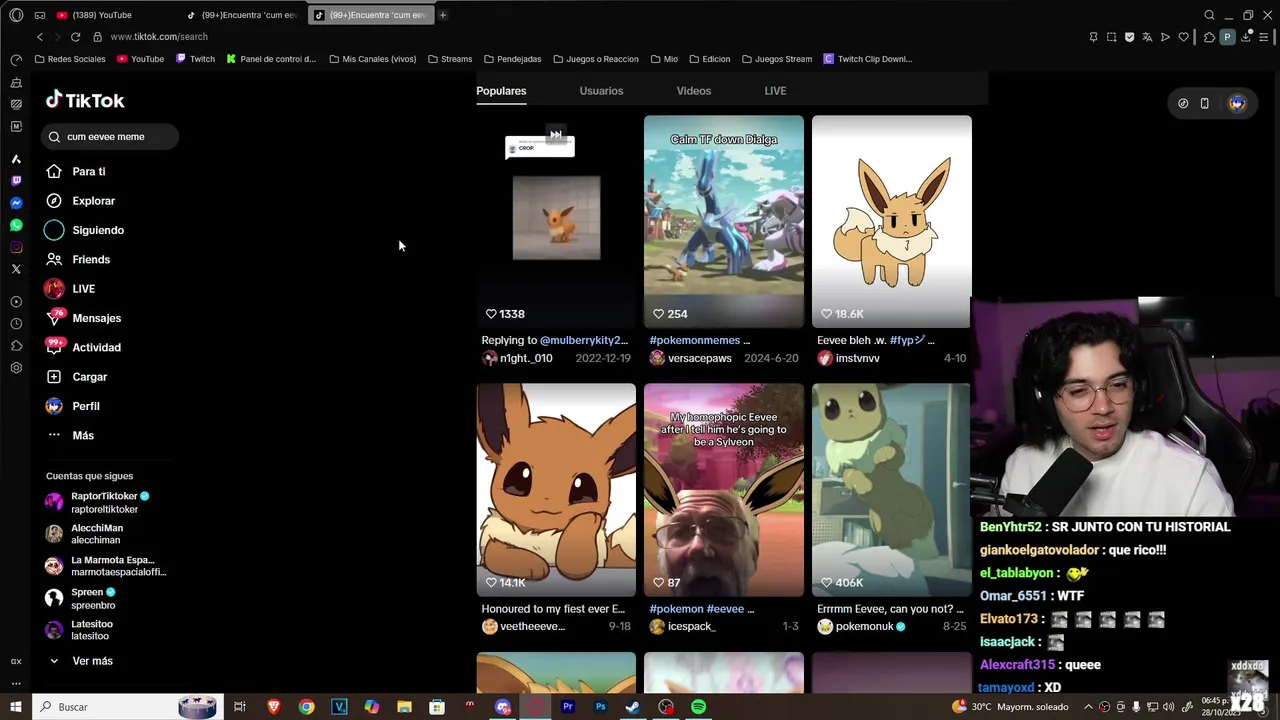Image resolution: width=1280 pixels, height=720 pixels.
Task: Click the phone app icon on TikTok
Action: coord(1204,103)
